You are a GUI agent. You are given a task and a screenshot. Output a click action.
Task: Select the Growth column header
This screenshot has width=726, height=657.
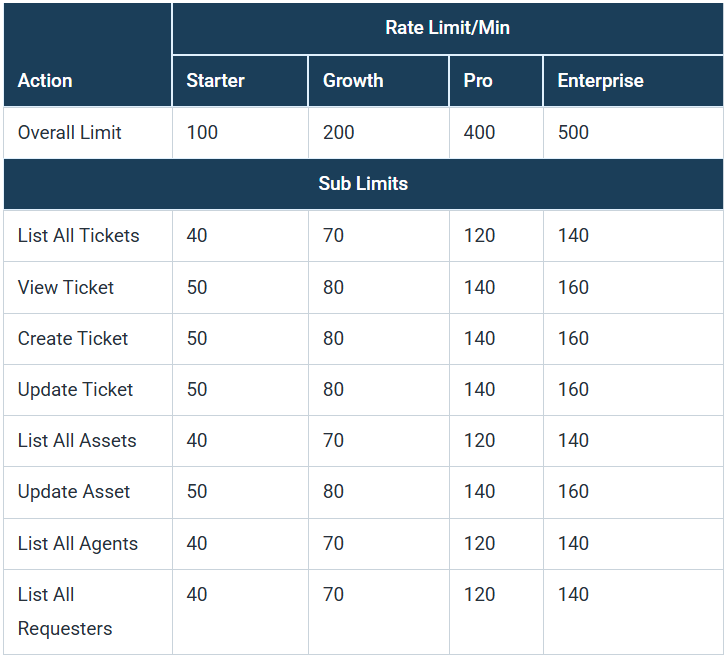[x=353, y=81]
